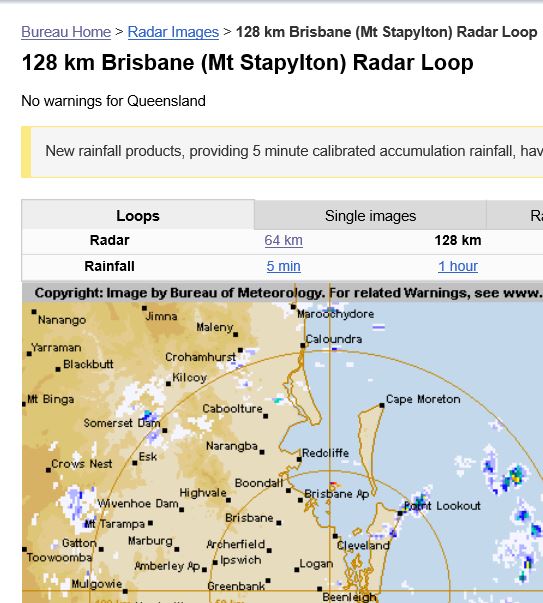The image size is (543, 603).
Task: Click the Nanango town marker
Action: coord(34,311)
